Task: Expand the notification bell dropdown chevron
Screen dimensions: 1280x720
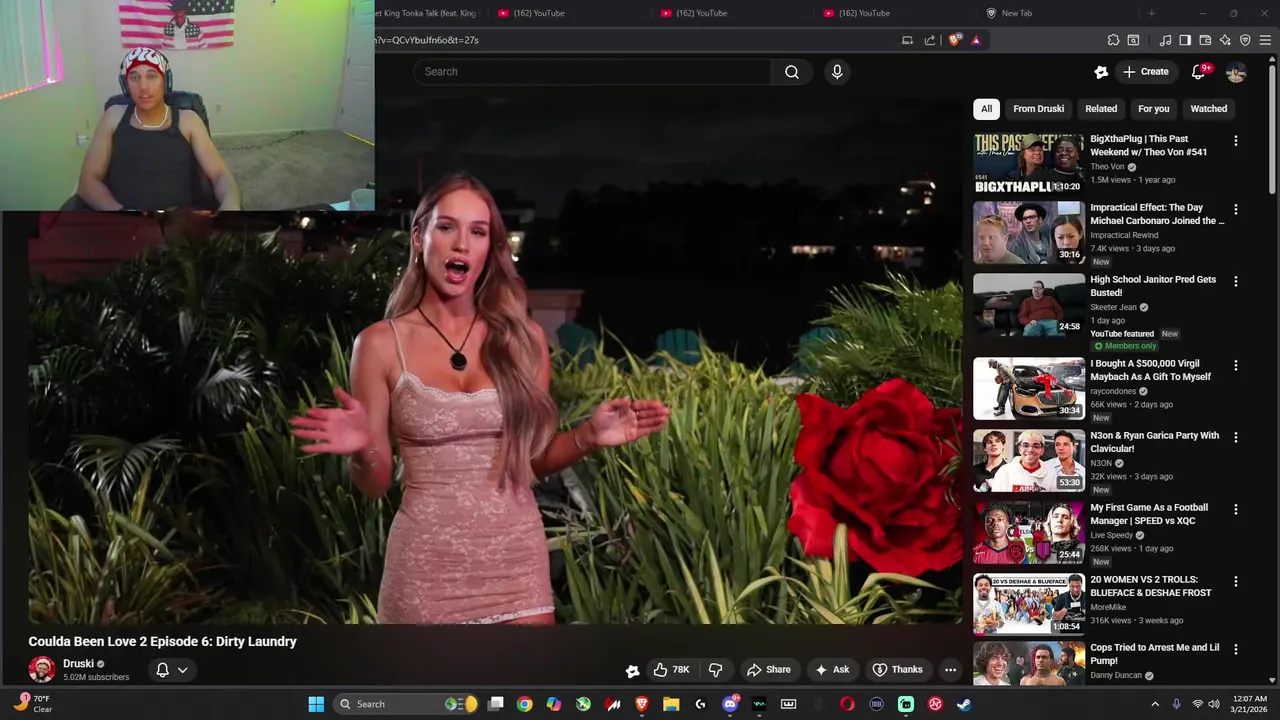Action: pos(183,670)
